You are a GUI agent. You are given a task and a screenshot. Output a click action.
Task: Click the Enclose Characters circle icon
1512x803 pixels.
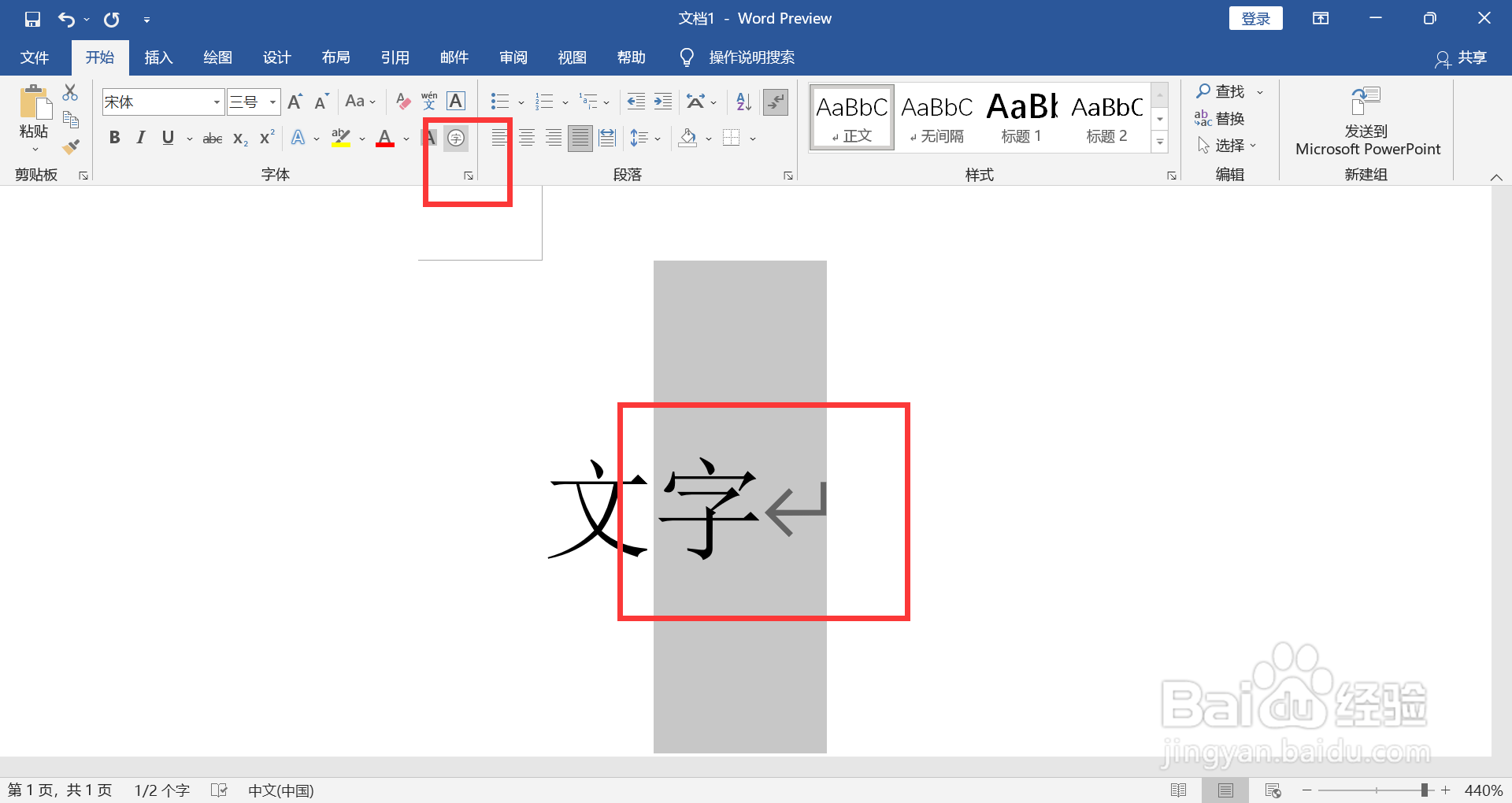[x=456, y=139]
